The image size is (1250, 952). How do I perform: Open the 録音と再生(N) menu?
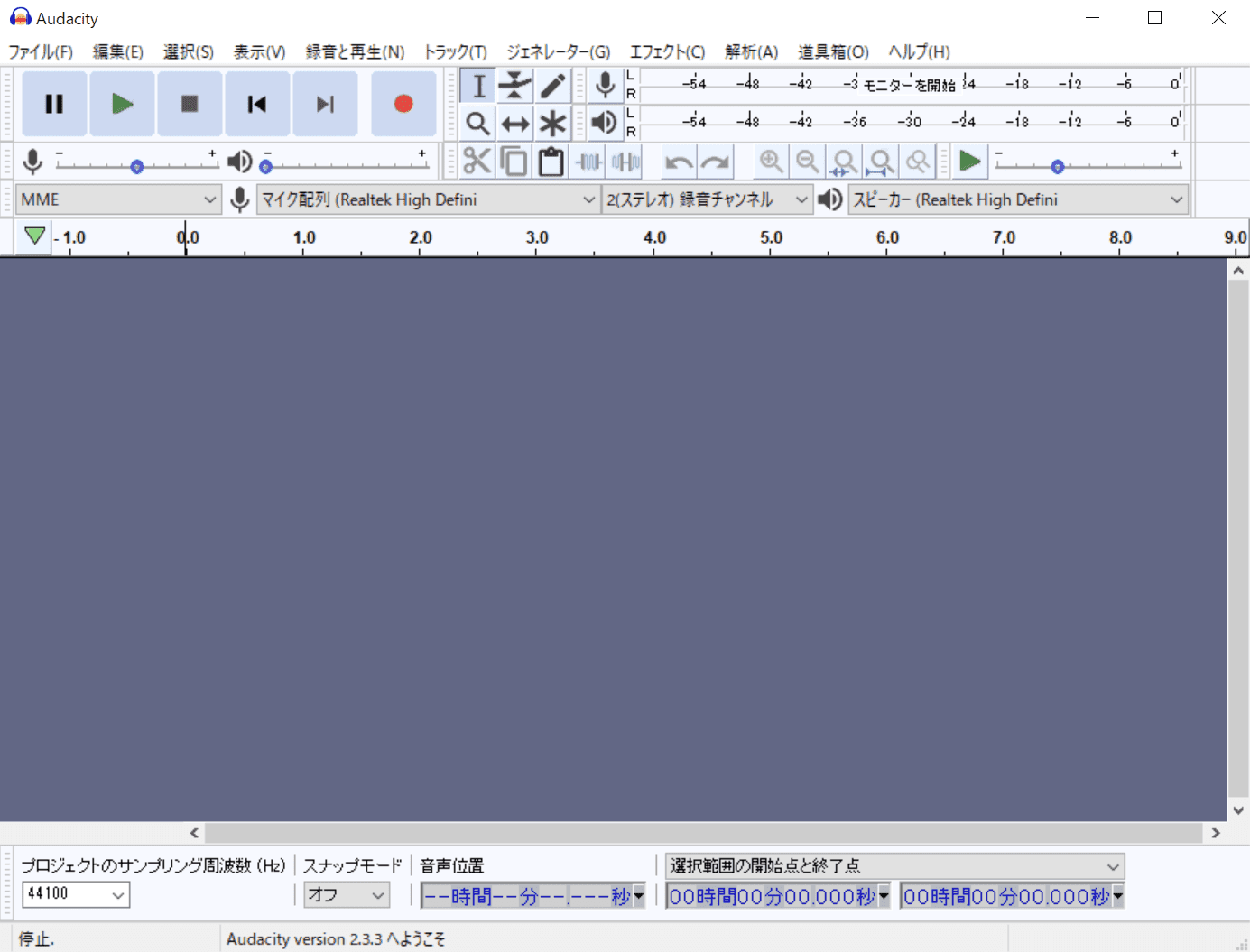(x=355, y=52)
